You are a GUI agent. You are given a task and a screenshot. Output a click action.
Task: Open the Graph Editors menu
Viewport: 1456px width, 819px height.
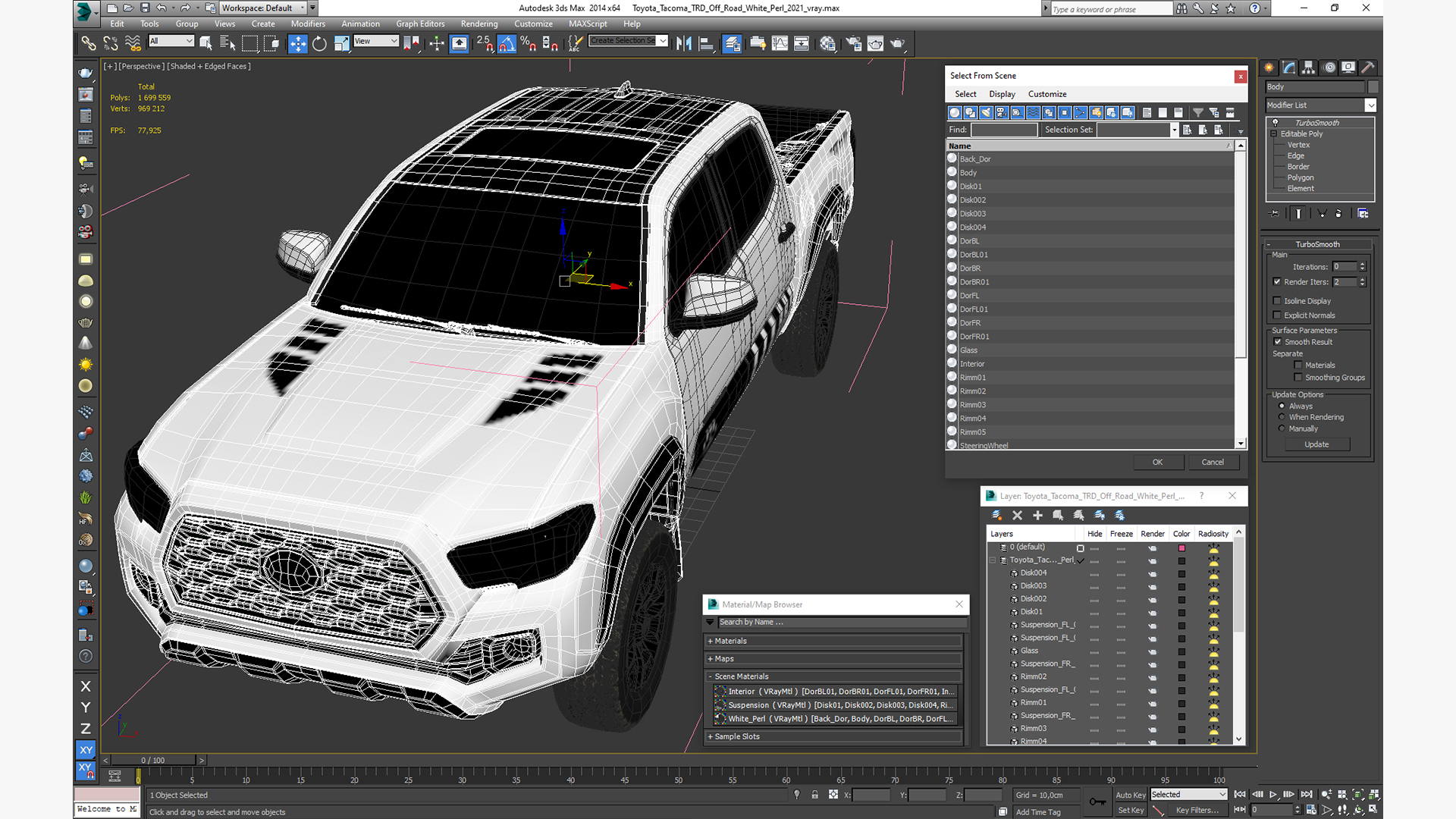(x=420, y=24)
